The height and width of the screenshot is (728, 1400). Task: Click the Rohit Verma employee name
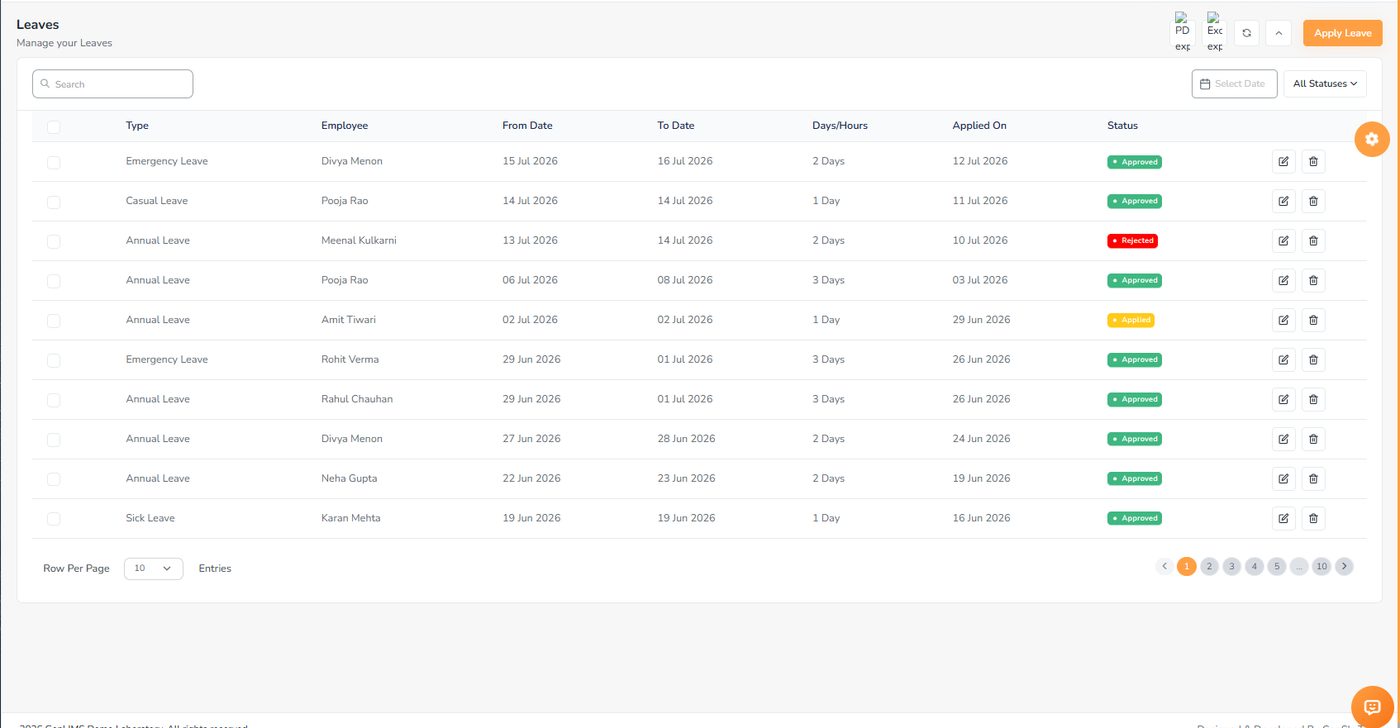350,360
